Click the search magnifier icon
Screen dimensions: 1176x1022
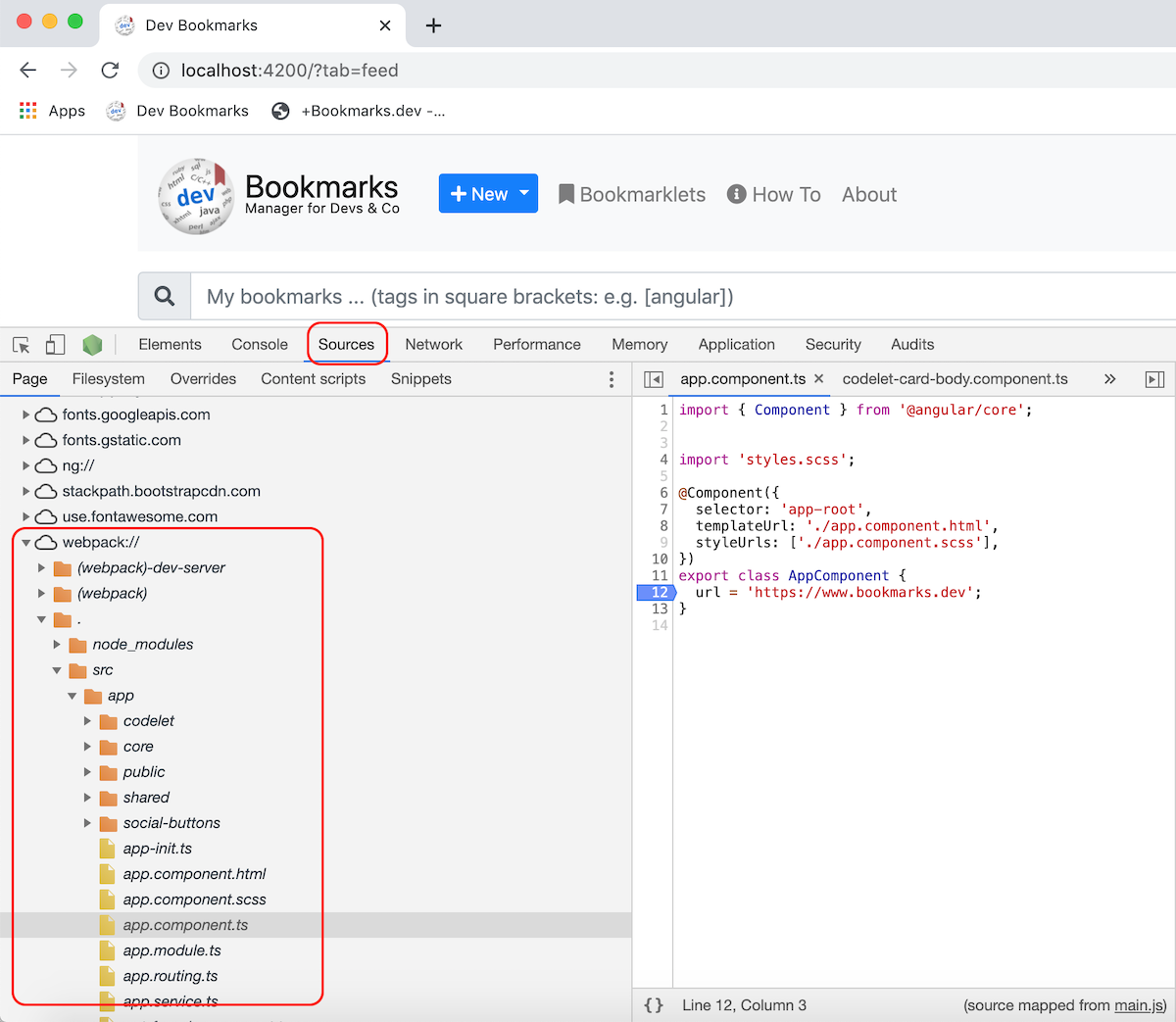coord(165,296)
